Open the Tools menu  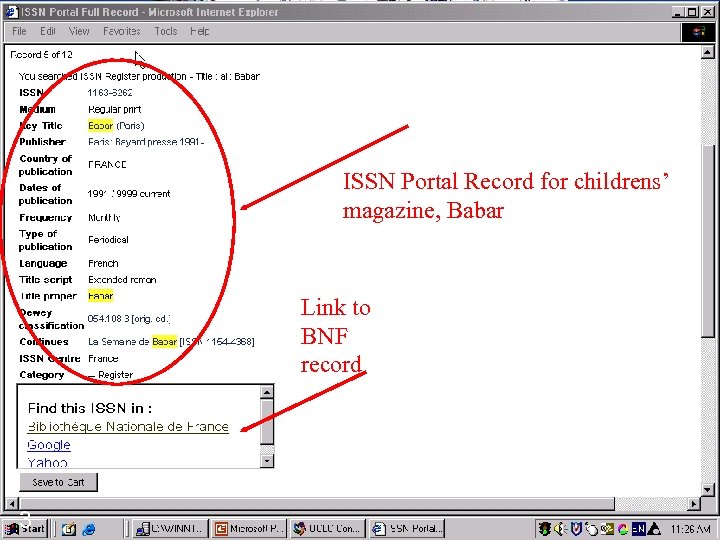pos(166,31)
